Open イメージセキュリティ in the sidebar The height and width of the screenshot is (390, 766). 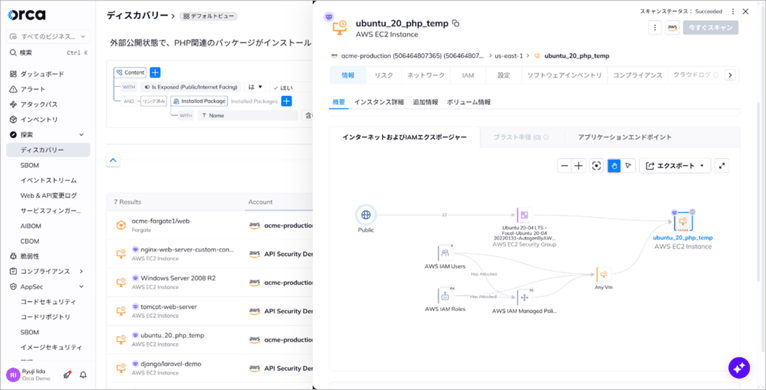pos(51,347)
